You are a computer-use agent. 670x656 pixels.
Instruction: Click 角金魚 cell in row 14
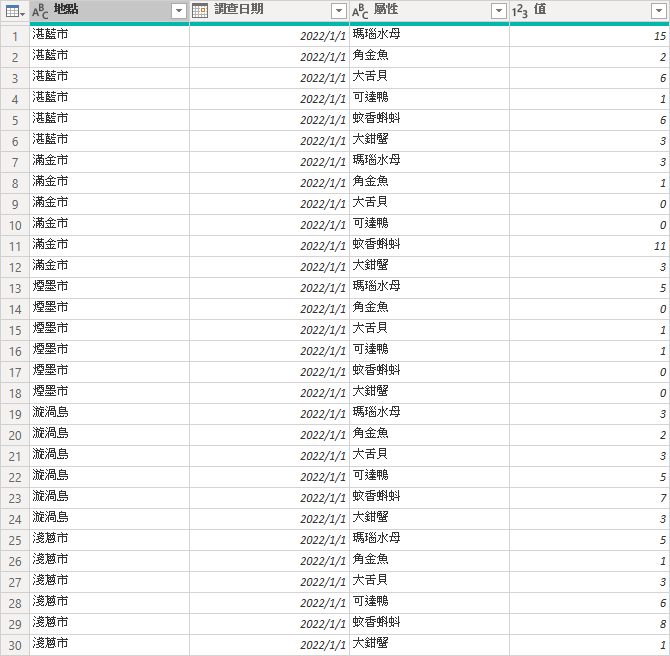click(429, 309)
